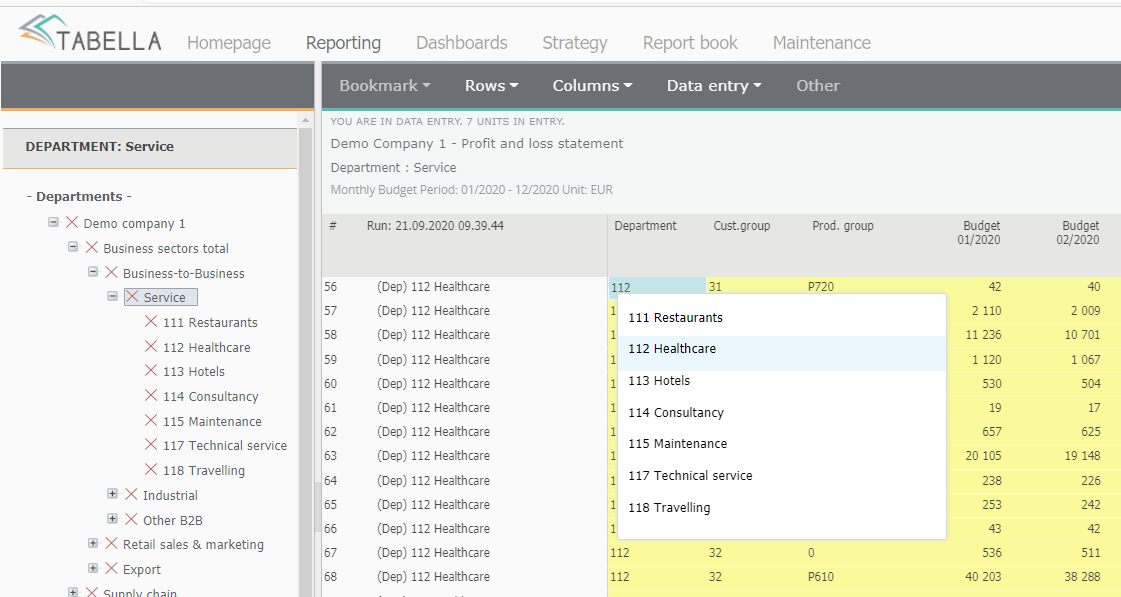
Task: Choose 118 Travelling from the dropdown list
Action: 781,508
